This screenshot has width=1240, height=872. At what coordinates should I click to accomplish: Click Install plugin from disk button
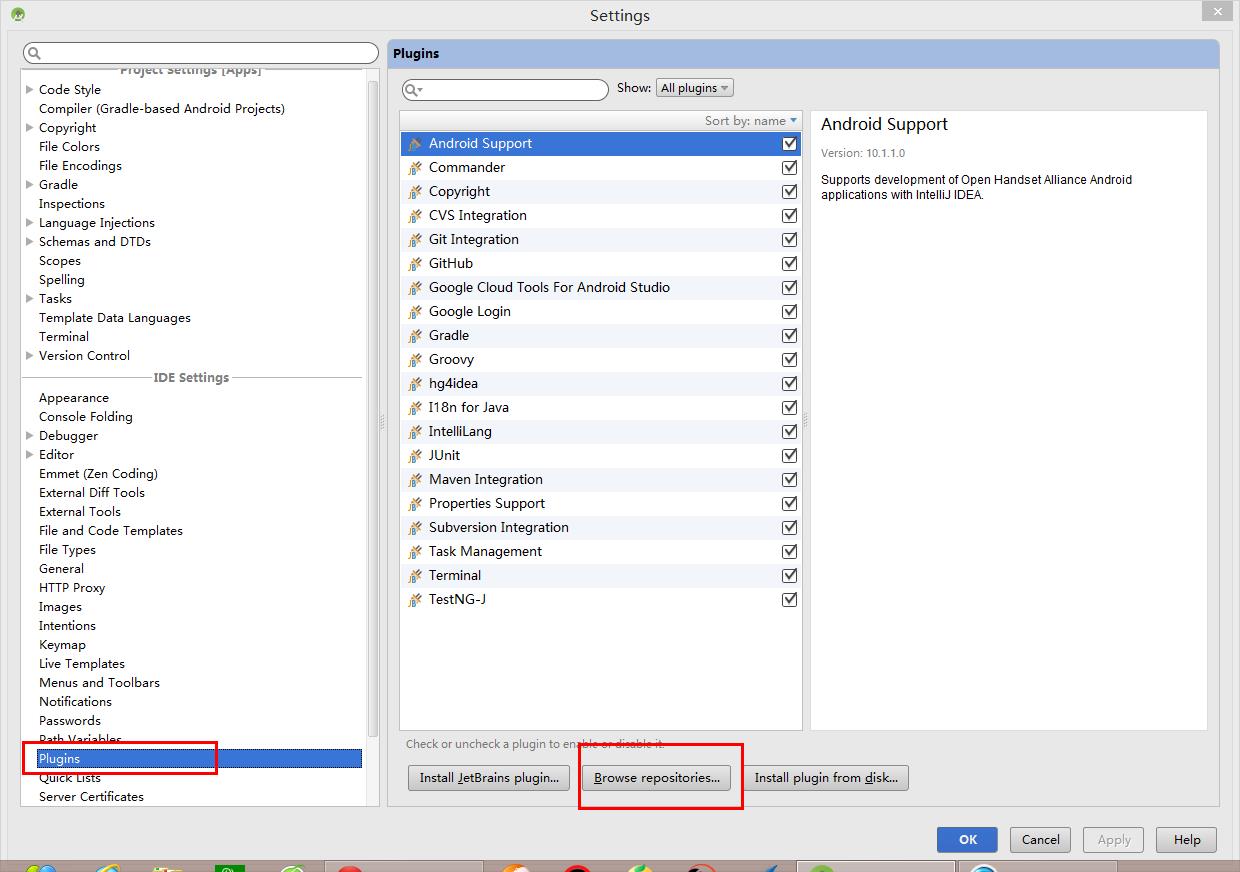tap(826, 777)
